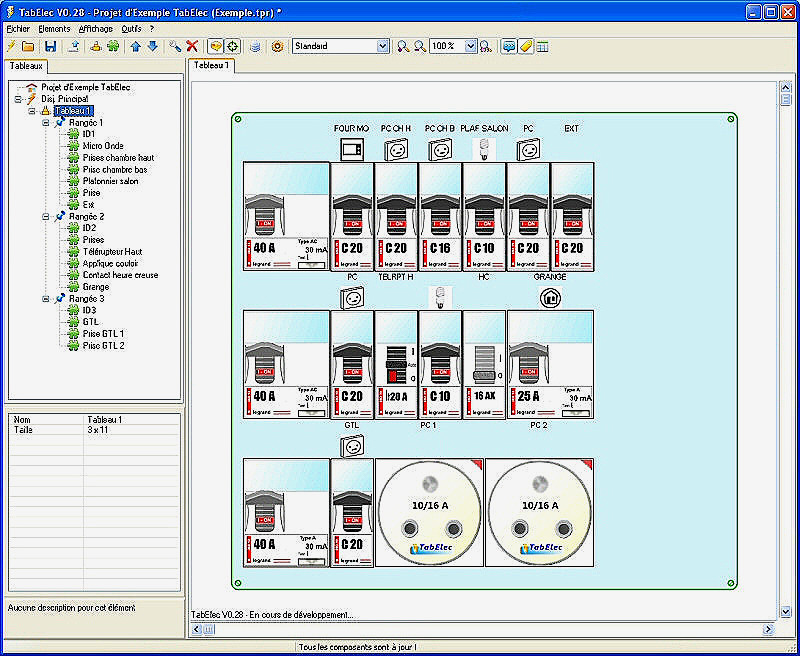Select Projet d'Exemple TabElec tree root
The height and width of the screenshot is (656, 800).
(85, 87)
